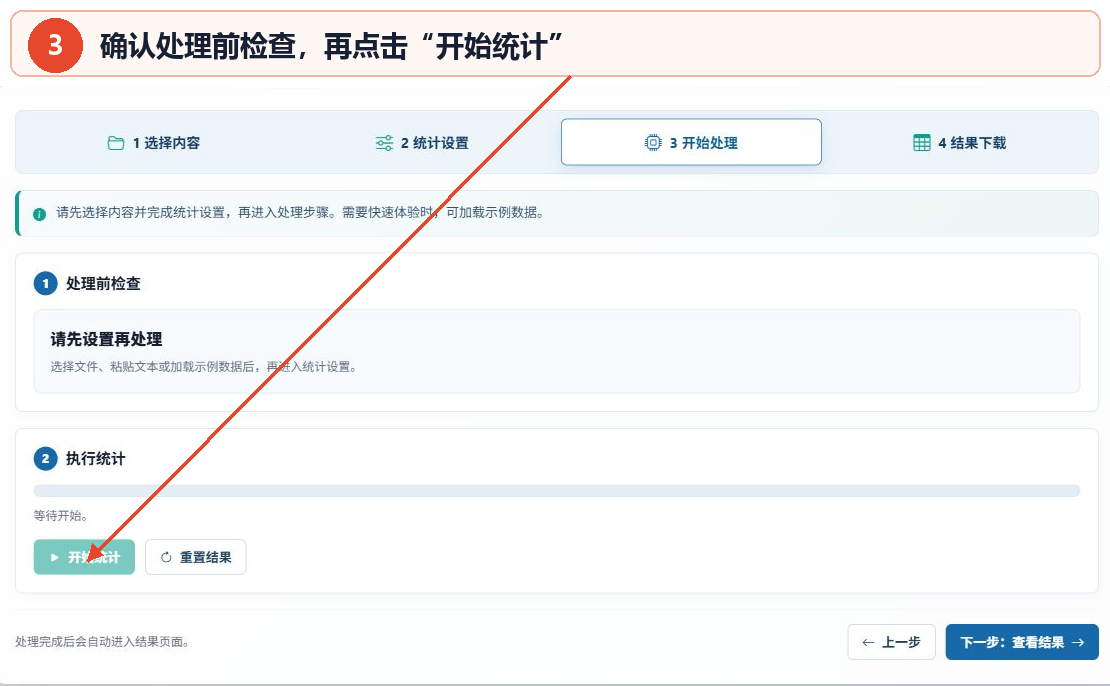Go to the 4 结果下载 tab
The width and height of the screenshot is (1110, 686).
point(959,143)
